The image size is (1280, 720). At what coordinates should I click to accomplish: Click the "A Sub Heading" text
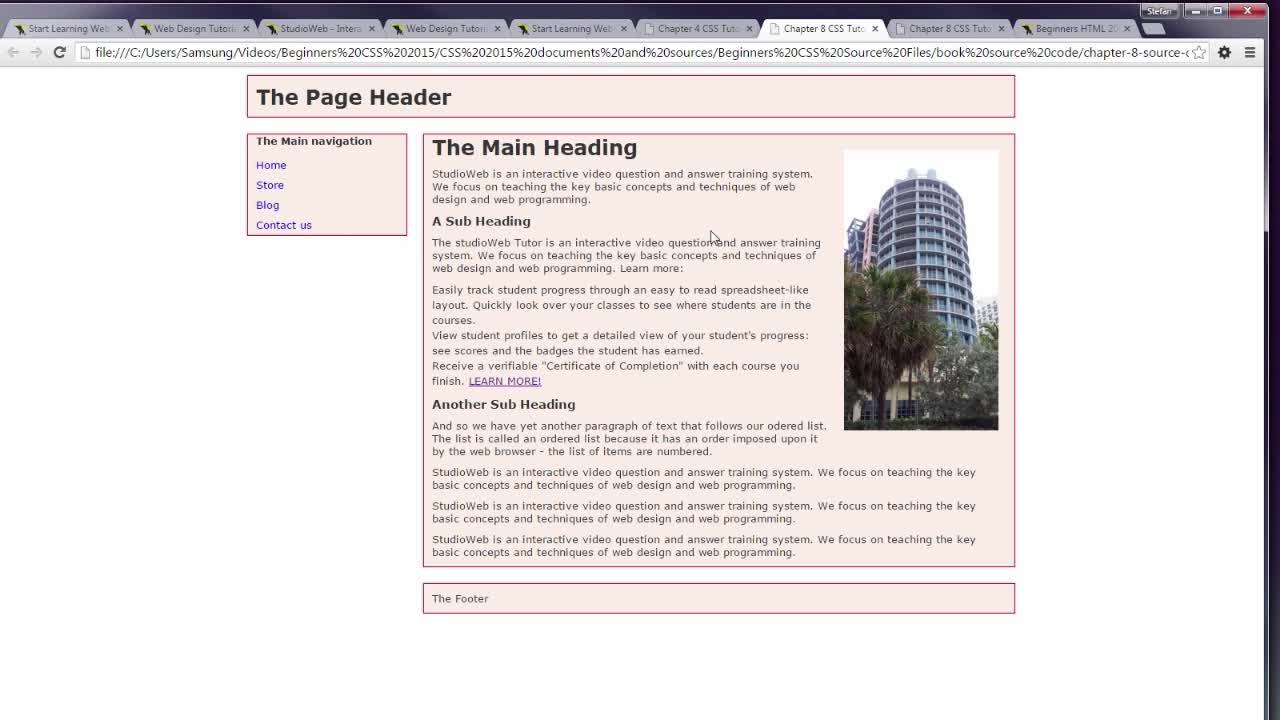pyautogui.click(x=481, y=221)
